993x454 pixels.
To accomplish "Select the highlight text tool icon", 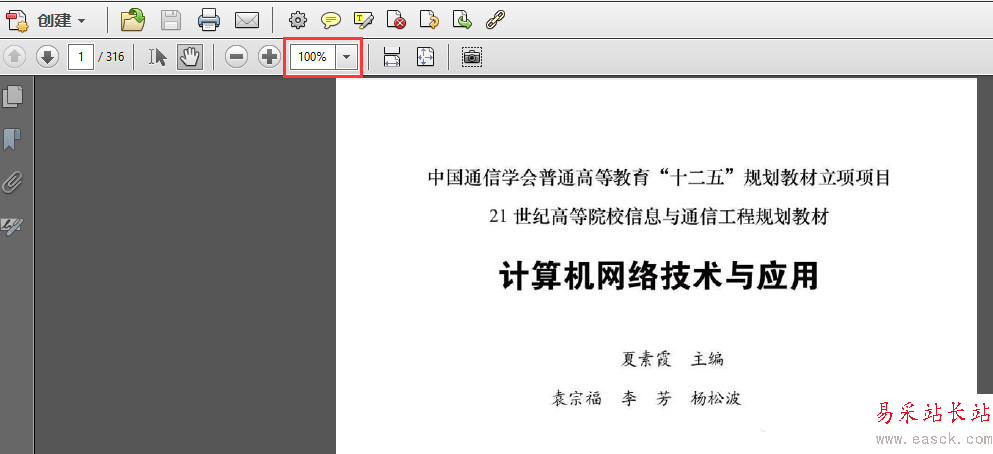I will [x=364, y=20].
